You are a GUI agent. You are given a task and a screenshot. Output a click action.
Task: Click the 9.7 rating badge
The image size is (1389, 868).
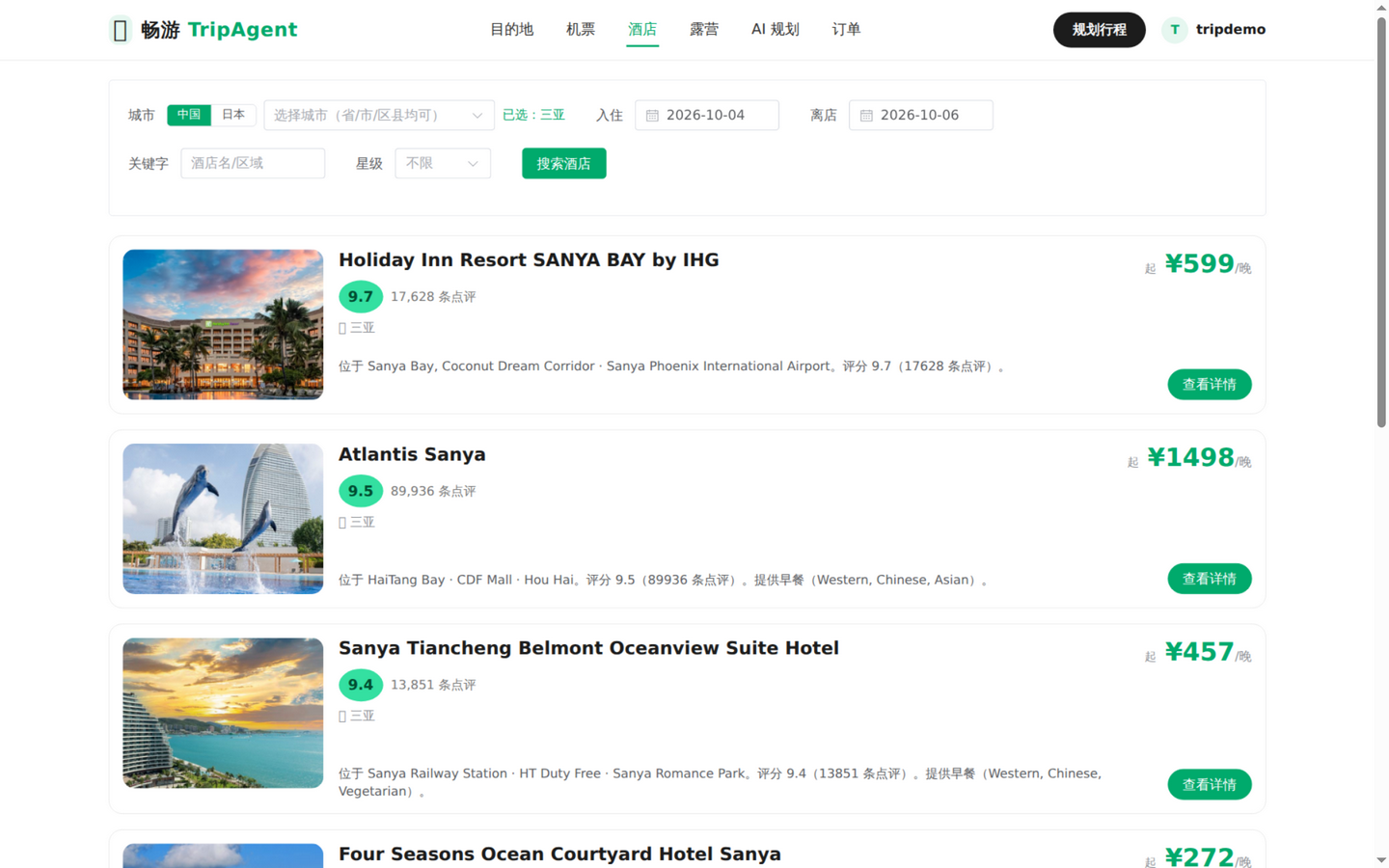(x=361, y=297)
